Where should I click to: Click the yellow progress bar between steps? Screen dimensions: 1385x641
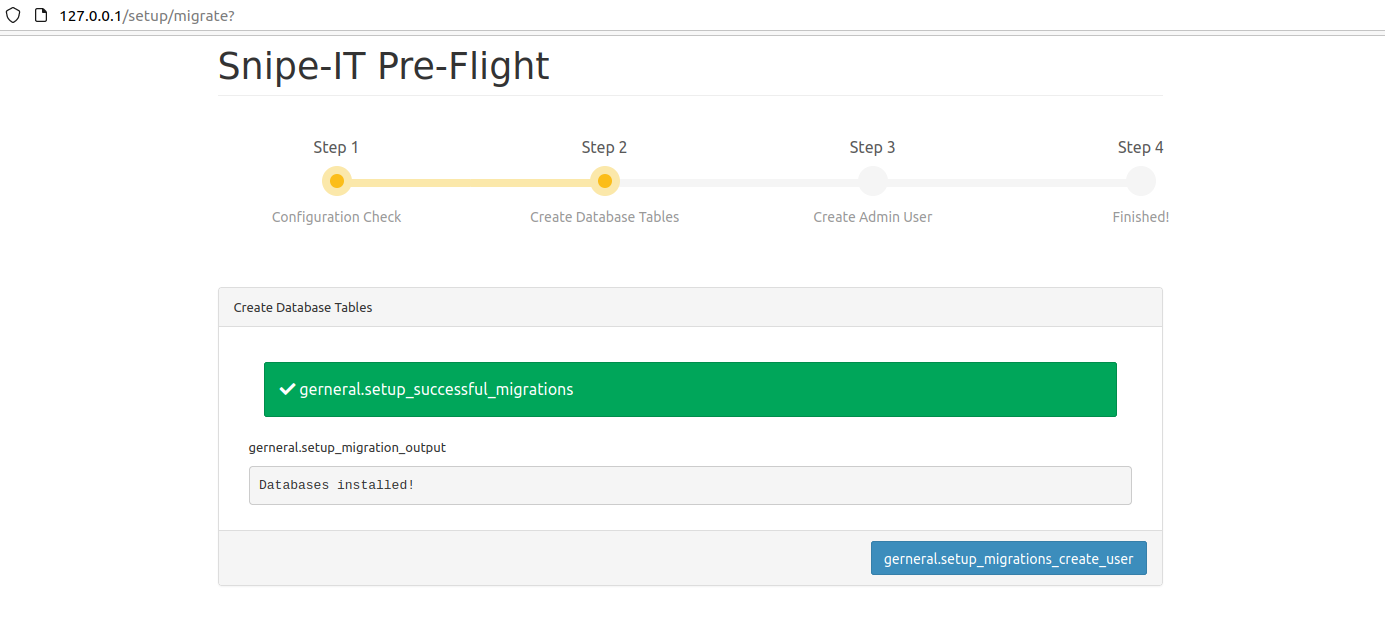click(x=470, y=183)
